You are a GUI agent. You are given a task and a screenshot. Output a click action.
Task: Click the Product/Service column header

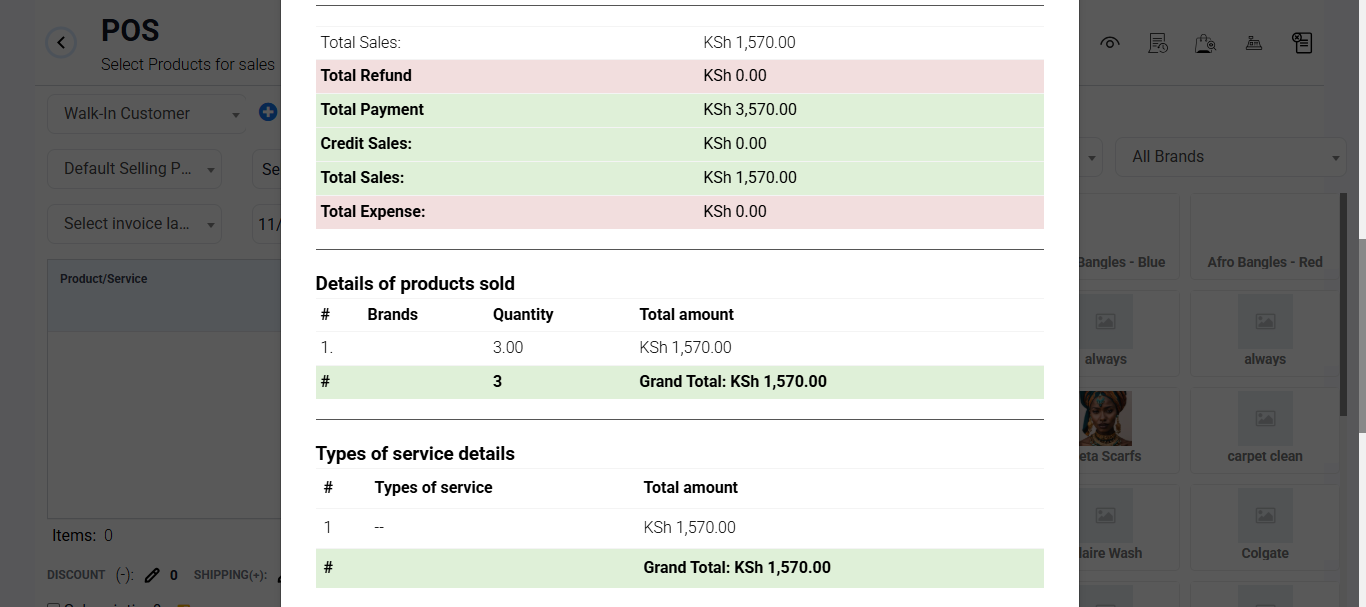tap(104, 279)
